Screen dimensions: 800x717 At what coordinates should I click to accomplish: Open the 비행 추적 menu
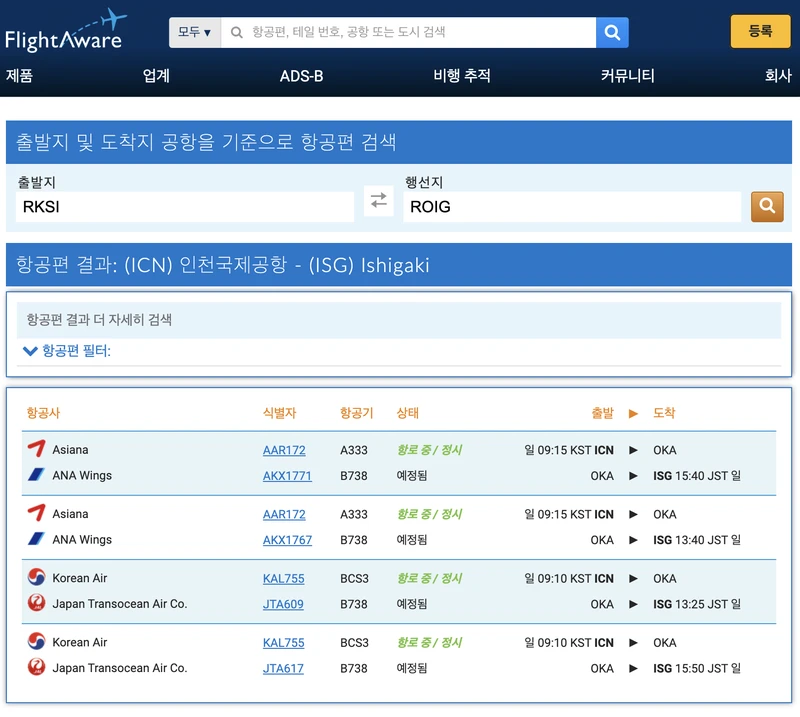[462, 76]
